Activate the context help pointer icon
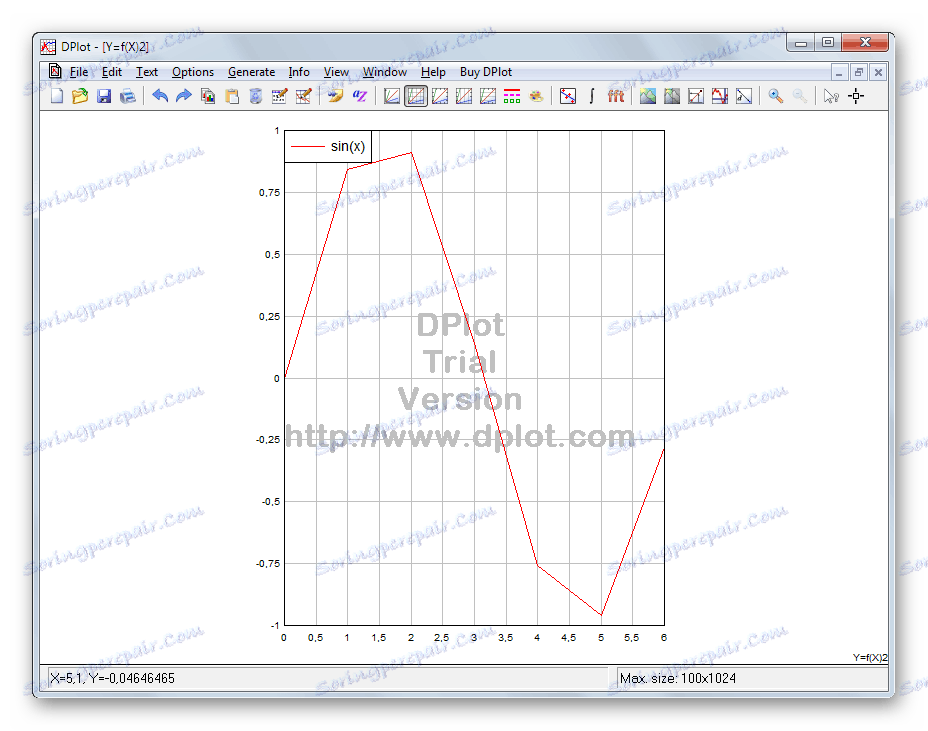The image size is (928, 731). click(x=831, y=96)
